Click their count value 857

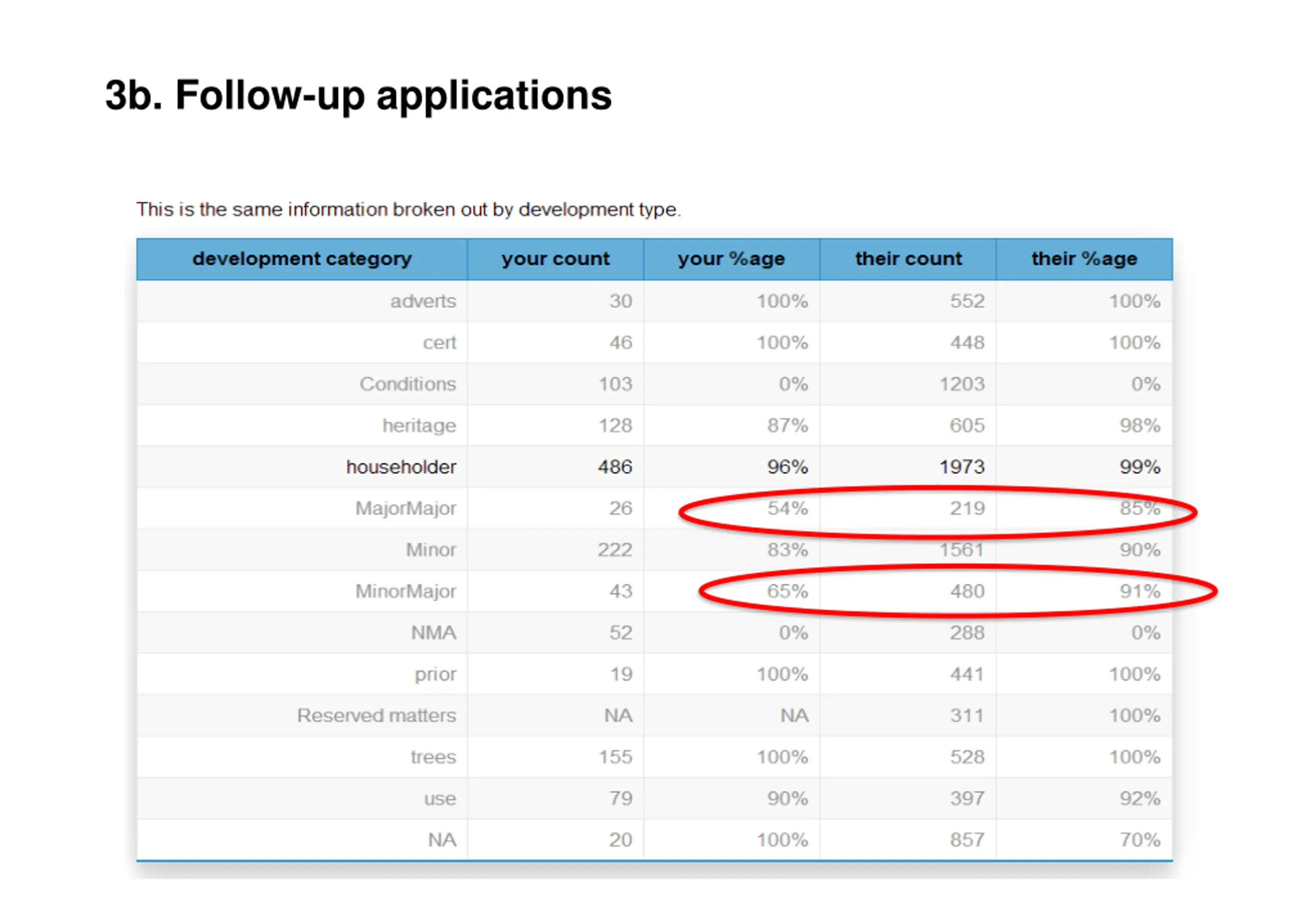tap(967, 840)
